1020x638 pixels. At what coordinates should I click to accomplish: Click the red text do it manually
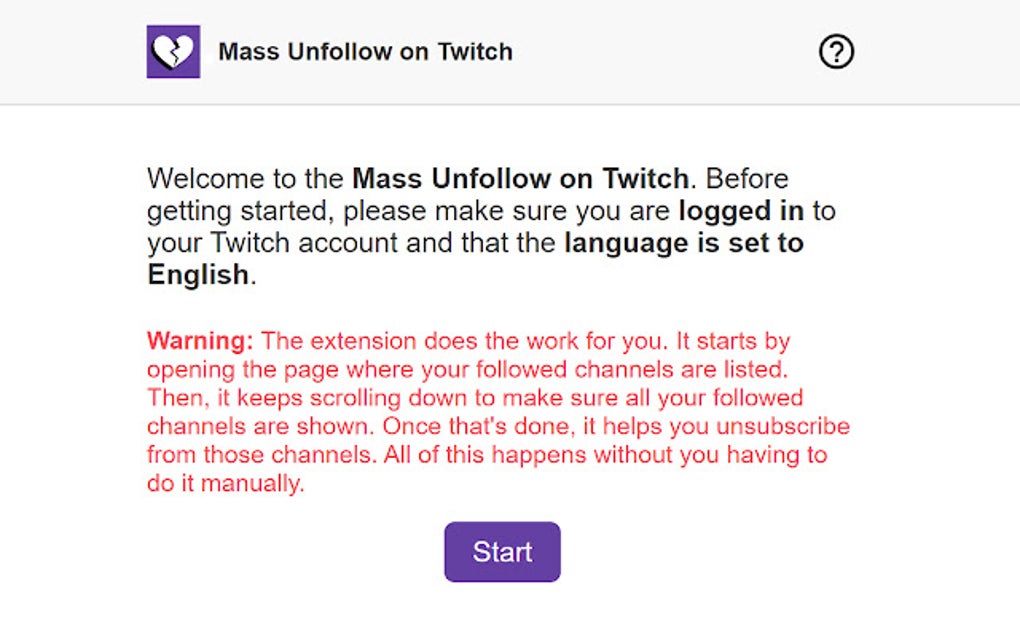224,485
